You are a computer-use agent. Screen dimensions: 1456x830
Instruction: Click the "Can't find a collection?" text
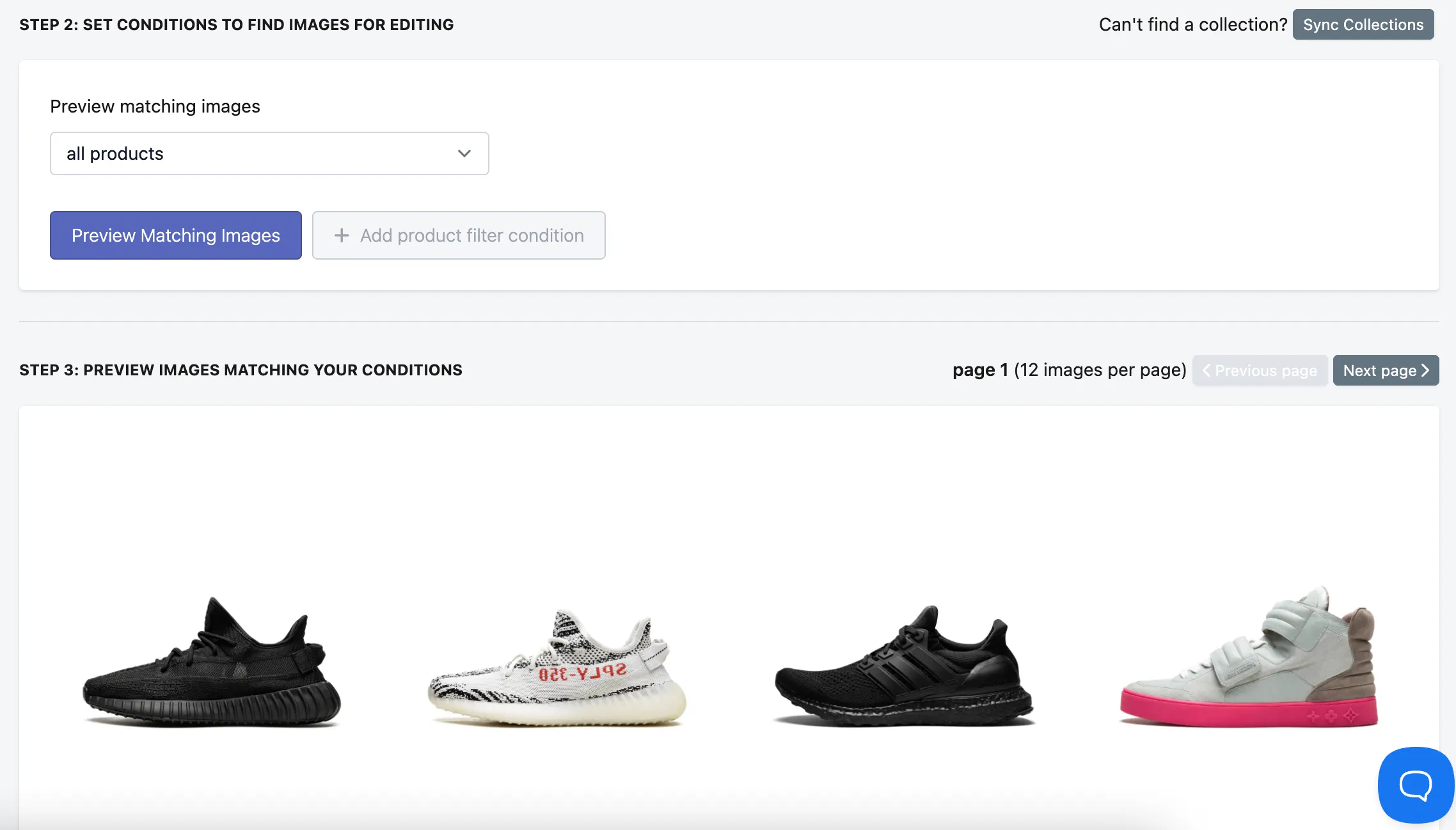click(1193, 24)
